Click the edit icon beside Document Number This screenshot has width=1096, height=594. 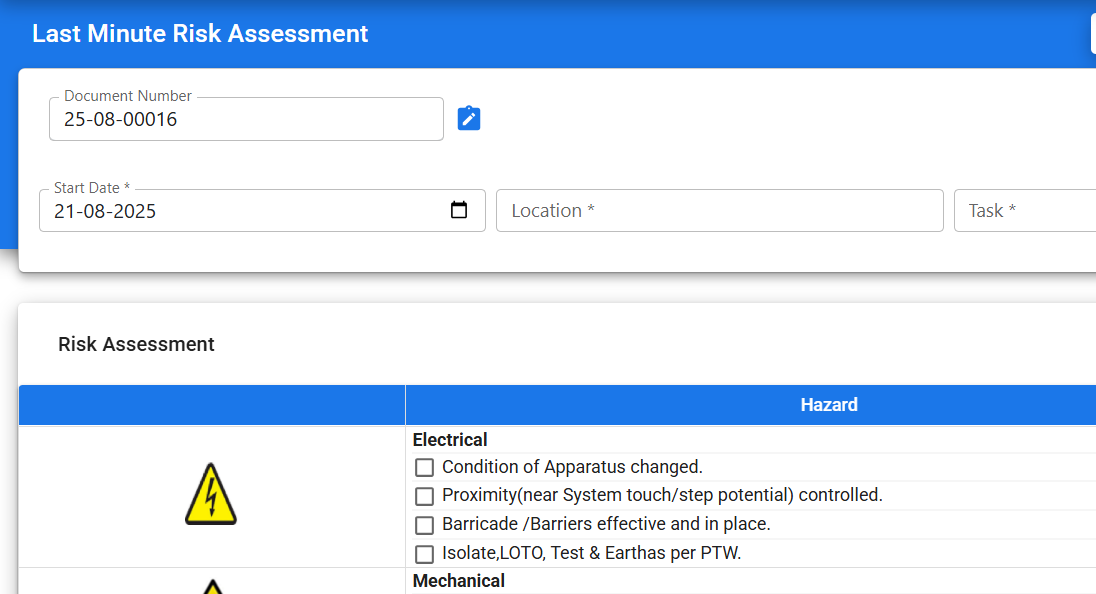click(469, 119)
